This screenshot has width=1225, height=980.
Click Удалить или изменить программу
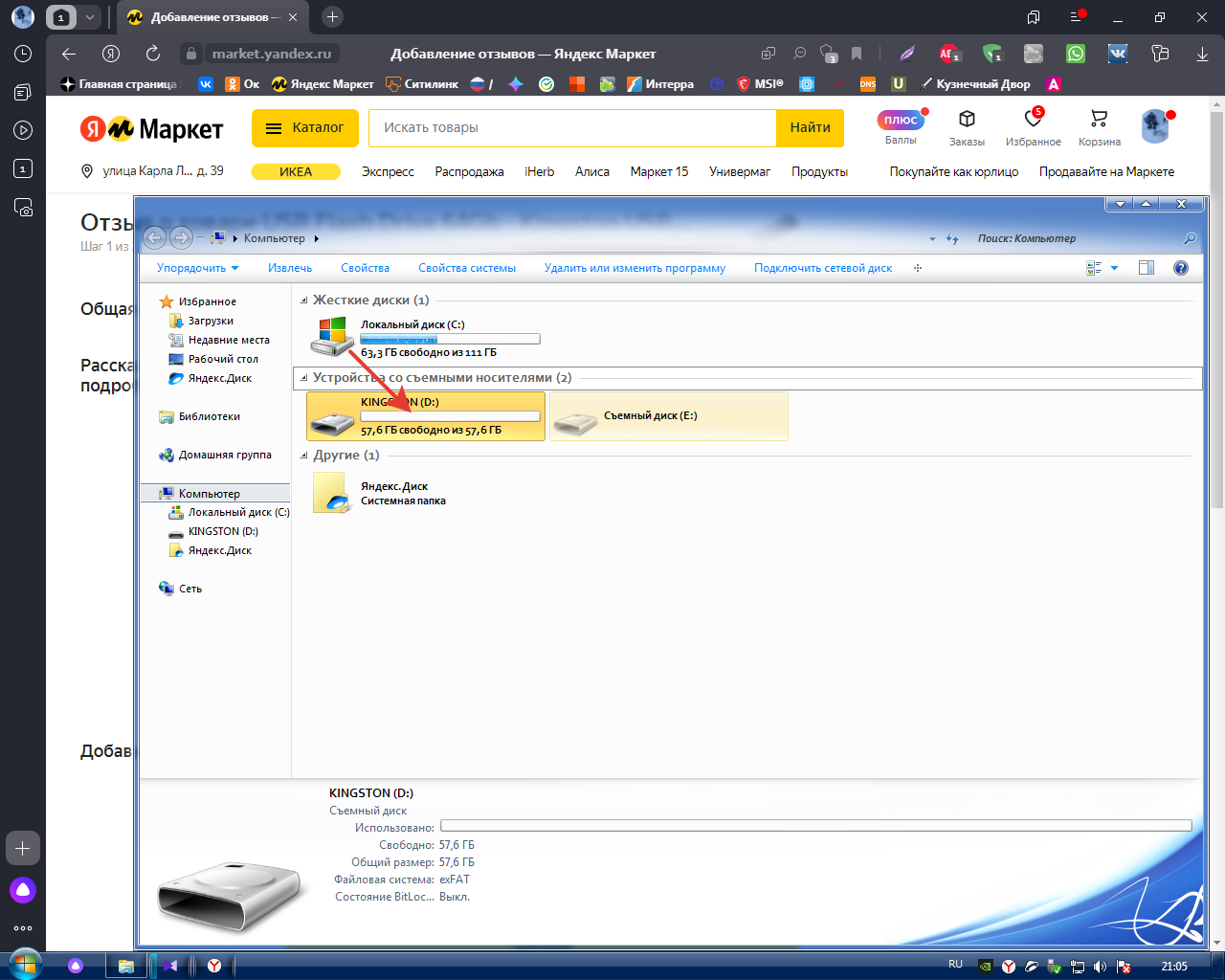(x=635, y=268)
